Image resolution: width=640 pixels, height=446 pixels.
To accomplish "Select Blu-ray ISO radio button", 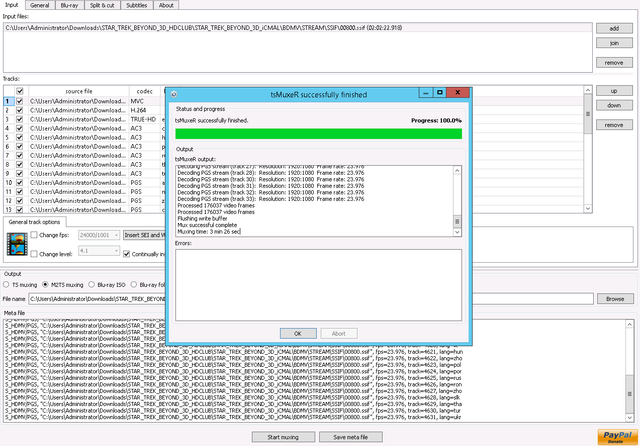I will (91, 284).
